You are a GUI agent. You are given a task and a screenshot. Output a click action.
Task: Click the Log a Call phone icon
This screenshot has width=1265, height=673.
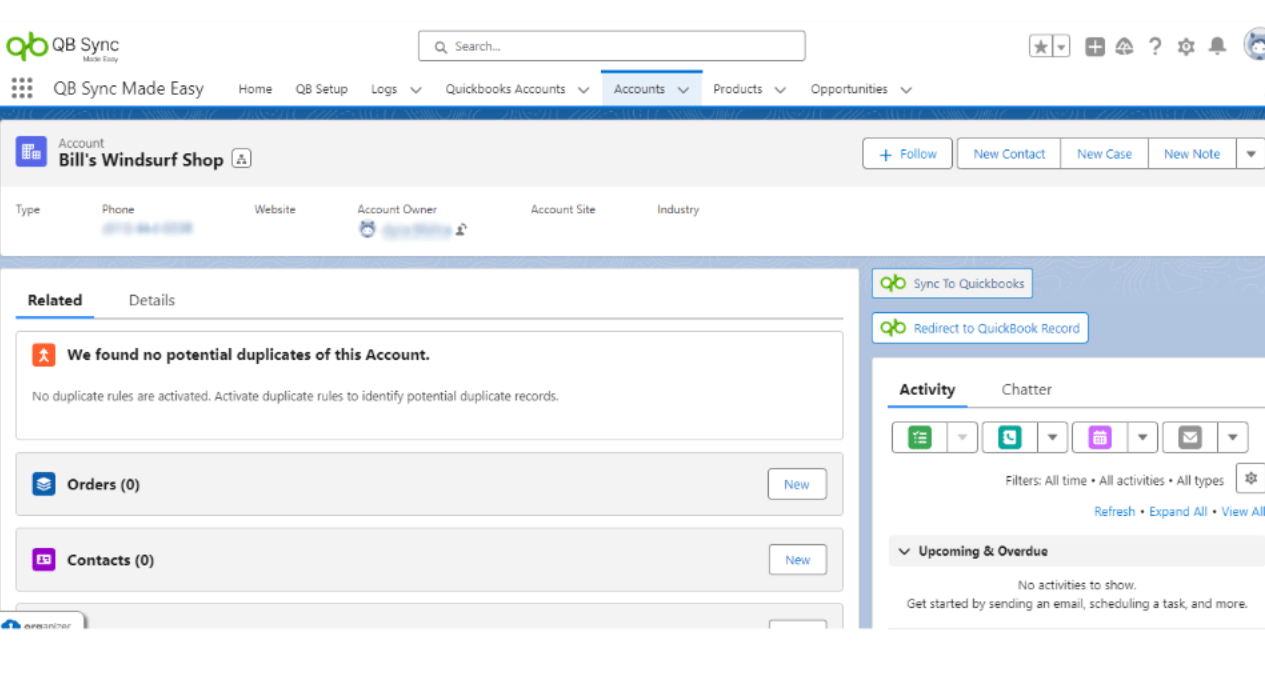click(1009, 437)
